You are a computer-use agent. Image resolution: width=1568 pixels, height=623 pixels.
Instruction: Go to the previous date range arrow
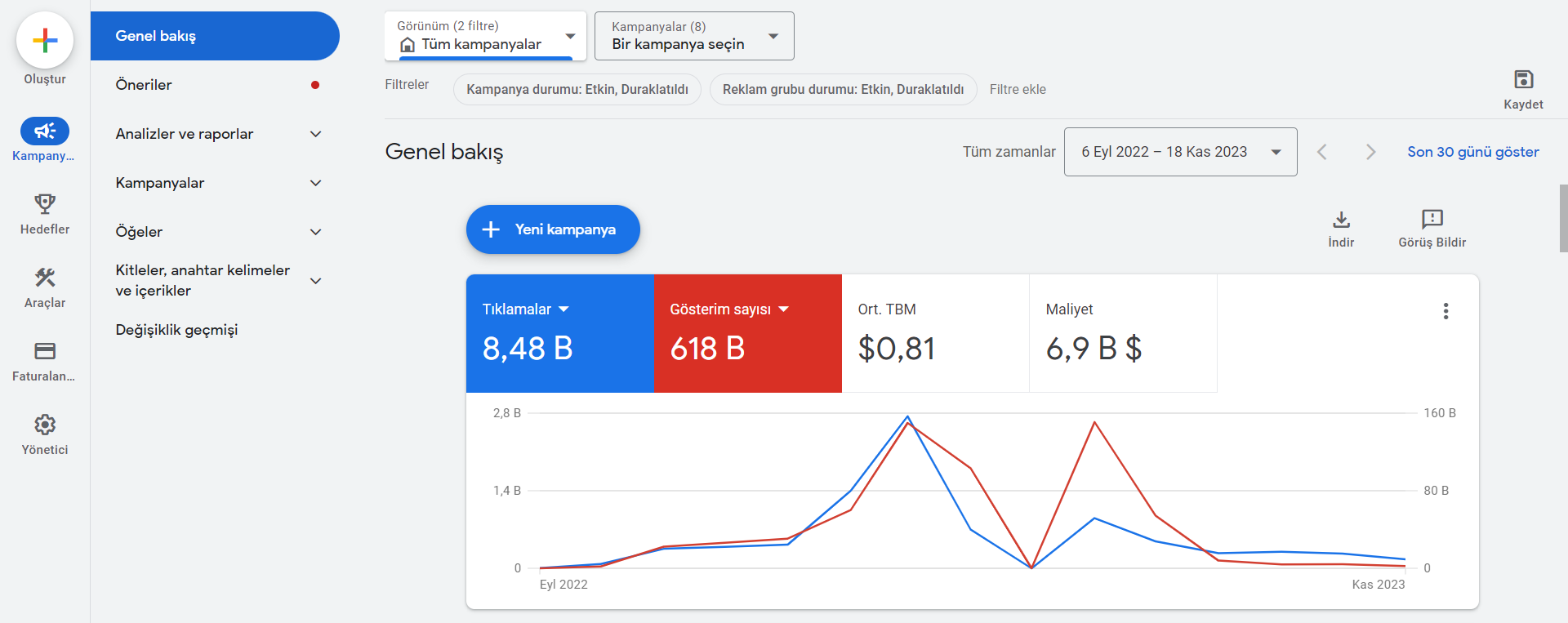tap(1322, 152)
